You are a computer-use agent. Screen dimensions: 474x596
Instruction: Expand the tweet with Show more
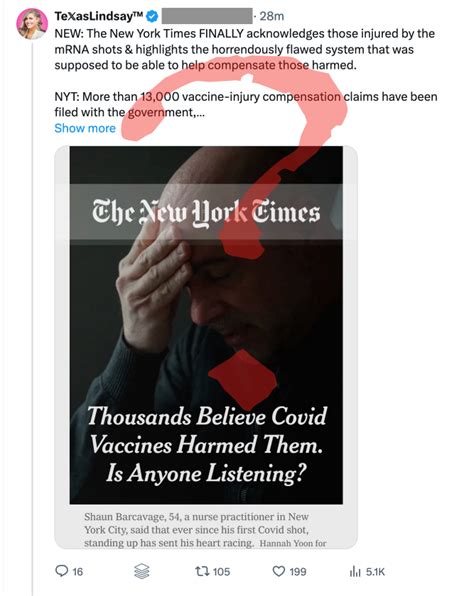pos(85,128)
